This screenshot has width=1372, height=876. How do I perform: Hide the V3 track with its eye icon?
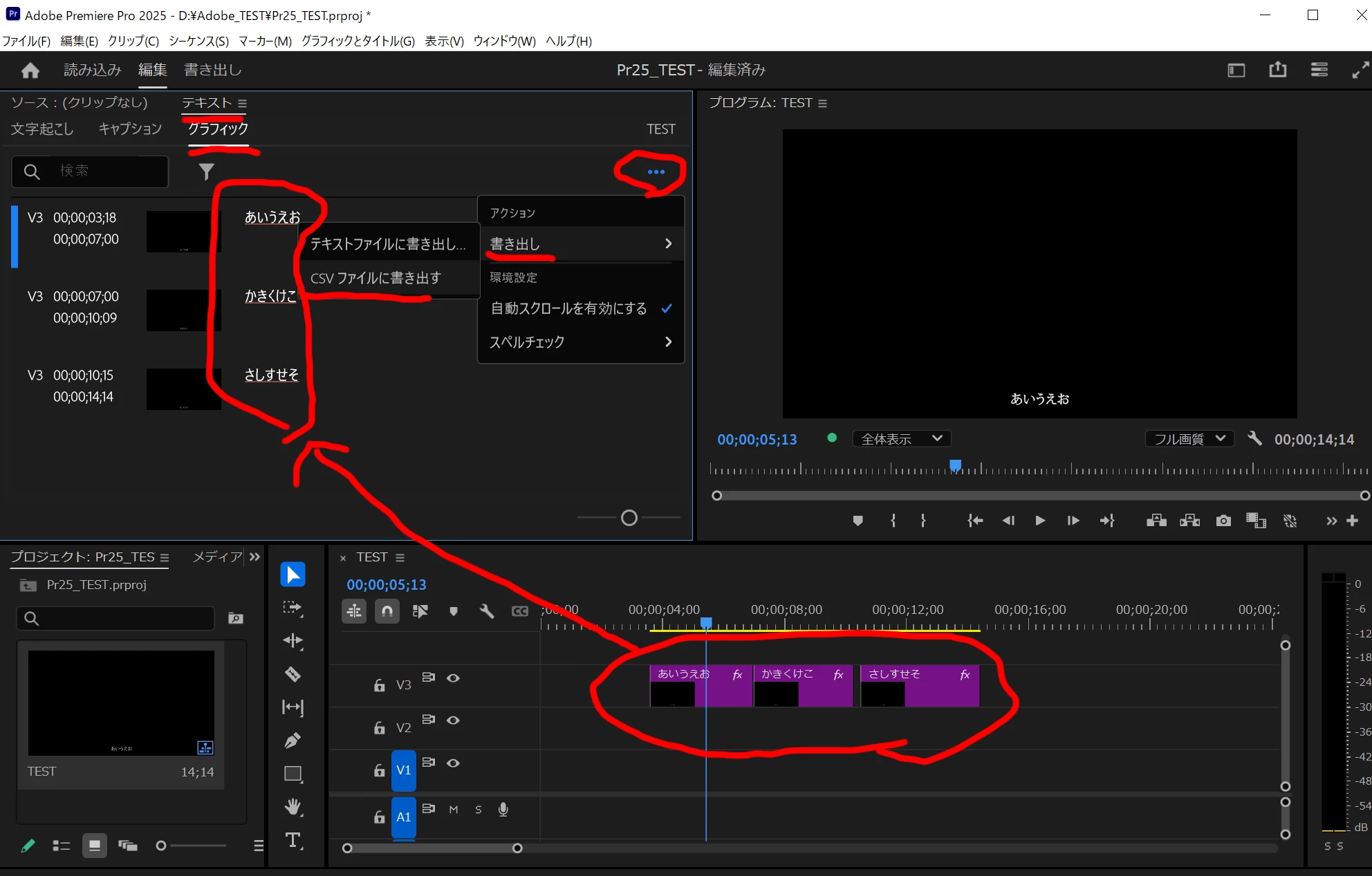click(x=453, y=678)
